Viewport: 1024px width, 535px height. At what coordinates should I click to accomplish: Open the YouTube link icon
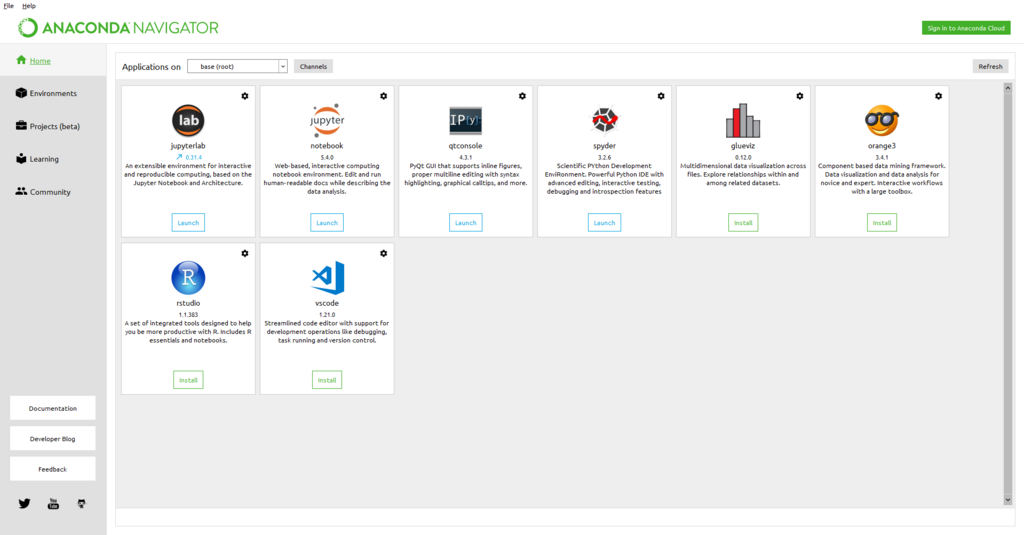click(53, 504)
